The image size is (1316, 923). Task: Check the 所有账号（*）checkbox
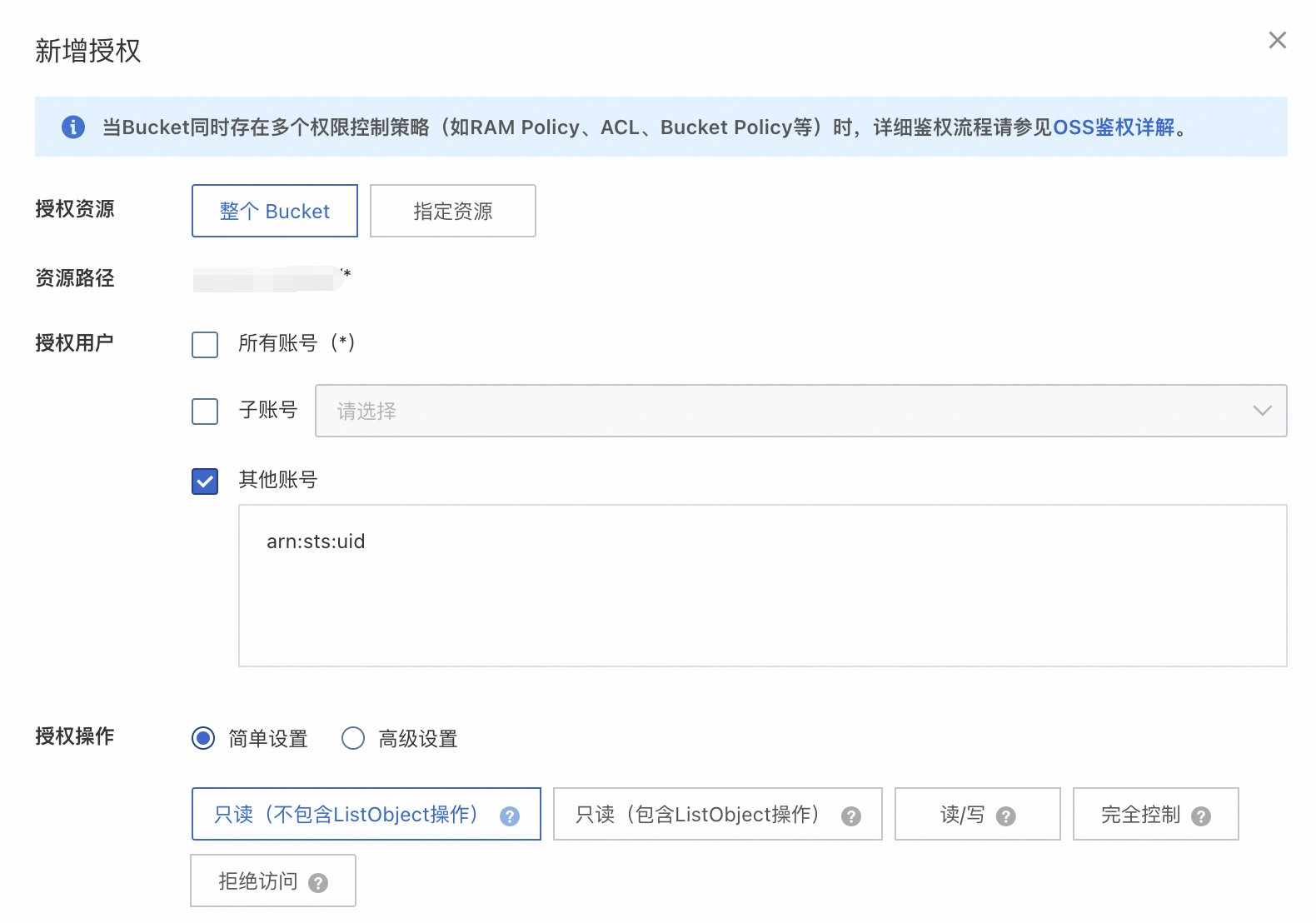(x=205, y=344)
